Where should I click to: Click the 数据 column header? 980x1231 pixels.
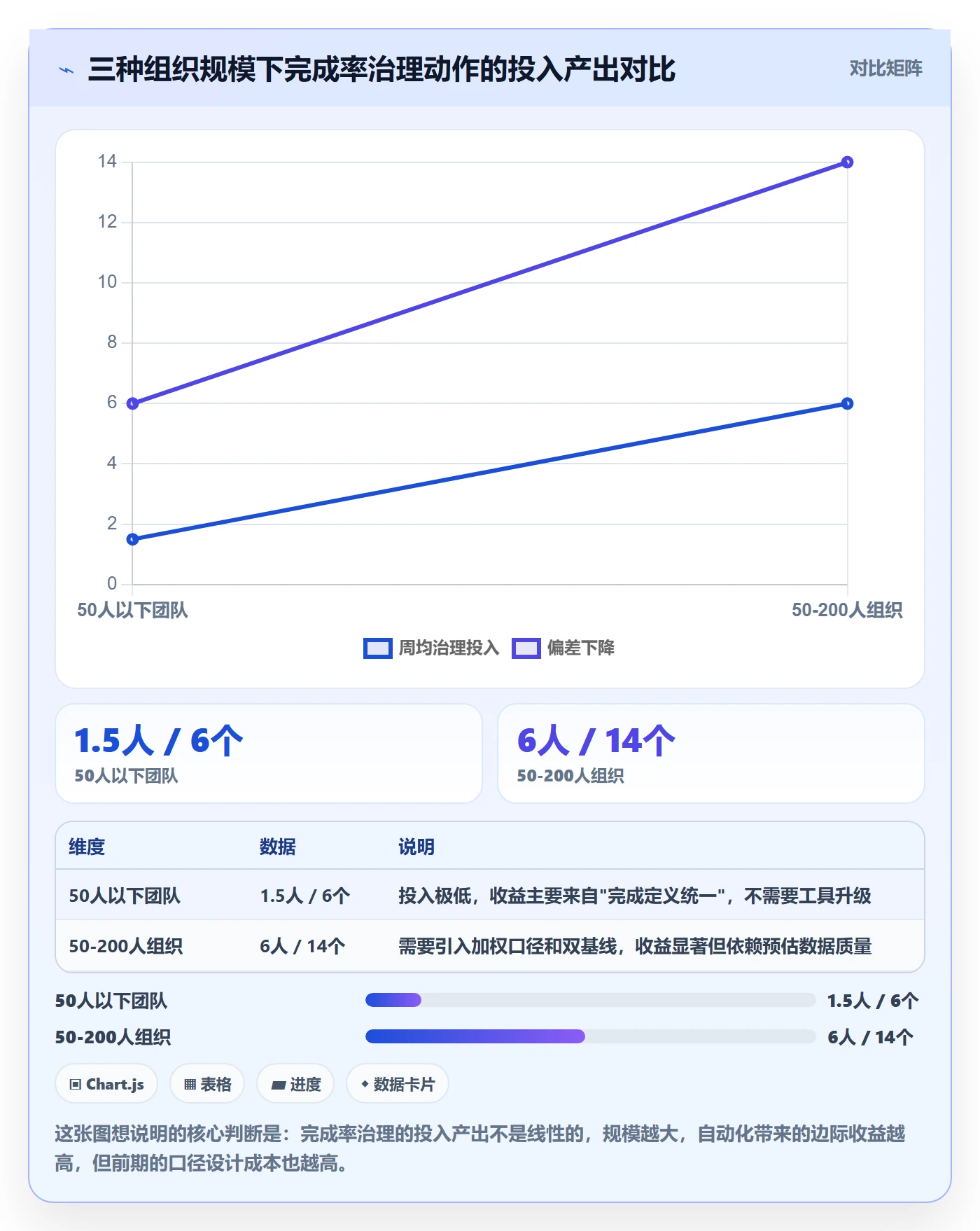[278, 847]
